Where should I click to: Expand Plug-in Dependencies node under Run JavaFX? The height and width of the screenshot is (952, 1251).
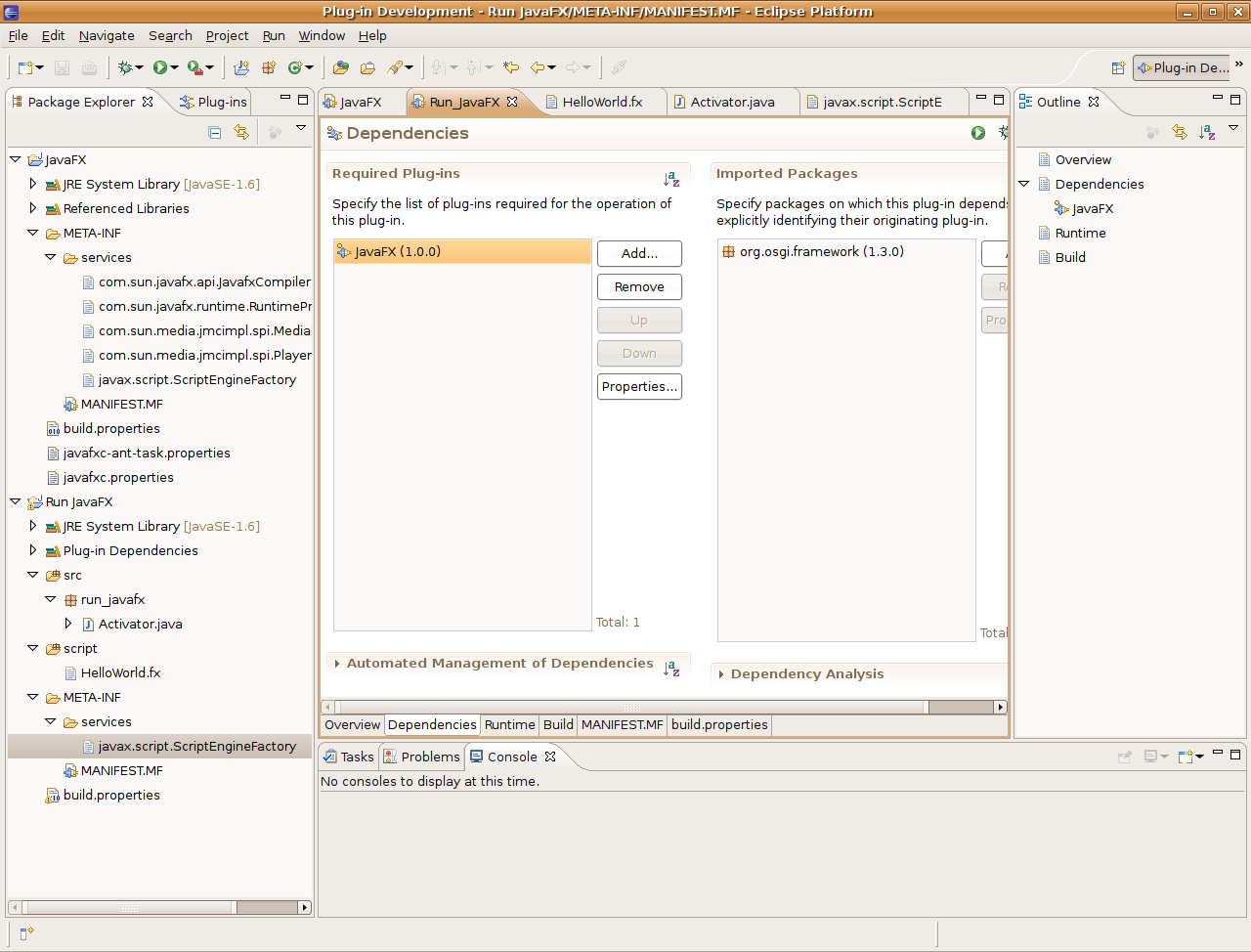[x=33, y=550]
